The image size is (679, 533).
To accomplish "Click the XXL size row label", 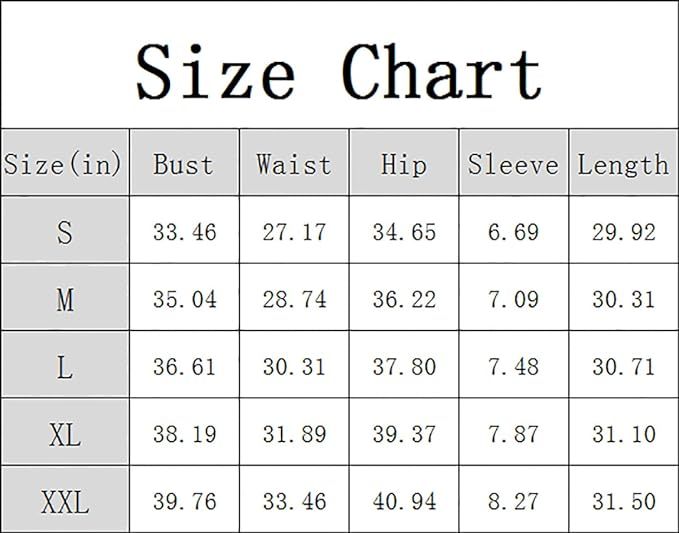I will (65, 500).
